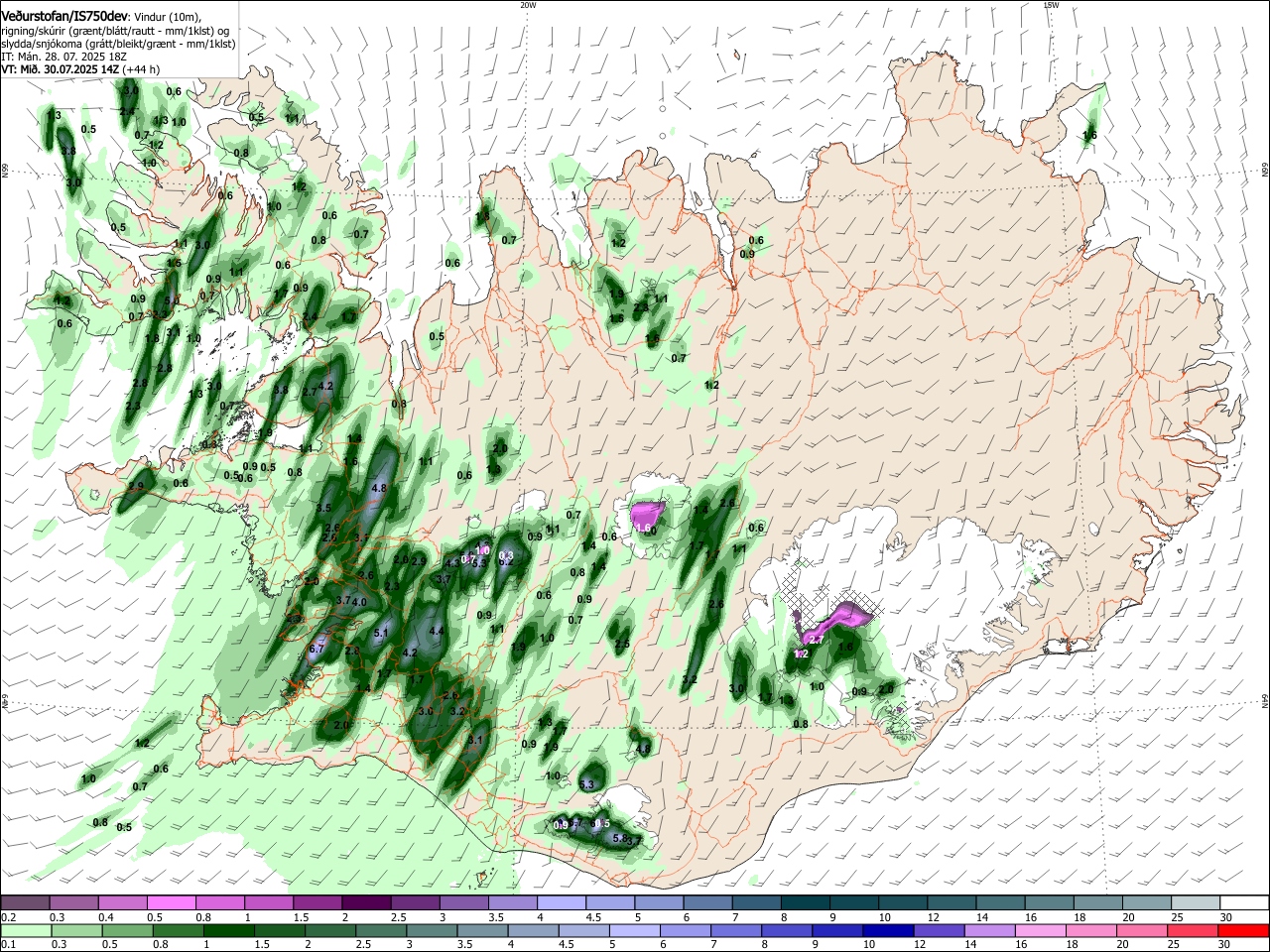Image resolution: width=1270 pixels, height=952 pixels.
Task: Click the darkest purple swatch starting at 2 in the upper legend
Action: point(366,903)
